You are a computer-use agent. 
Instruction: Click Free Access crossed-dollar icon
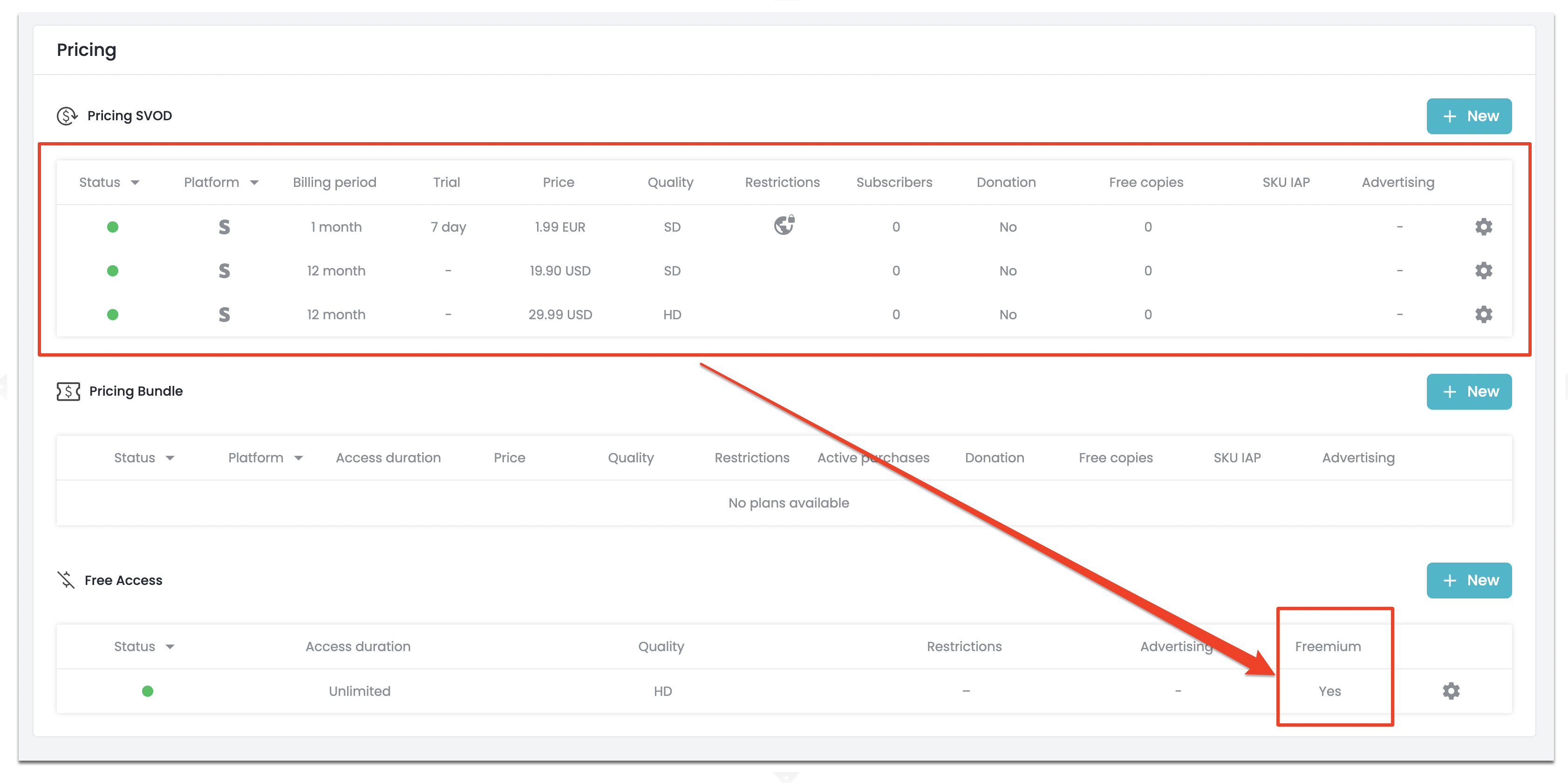[66, 580]
